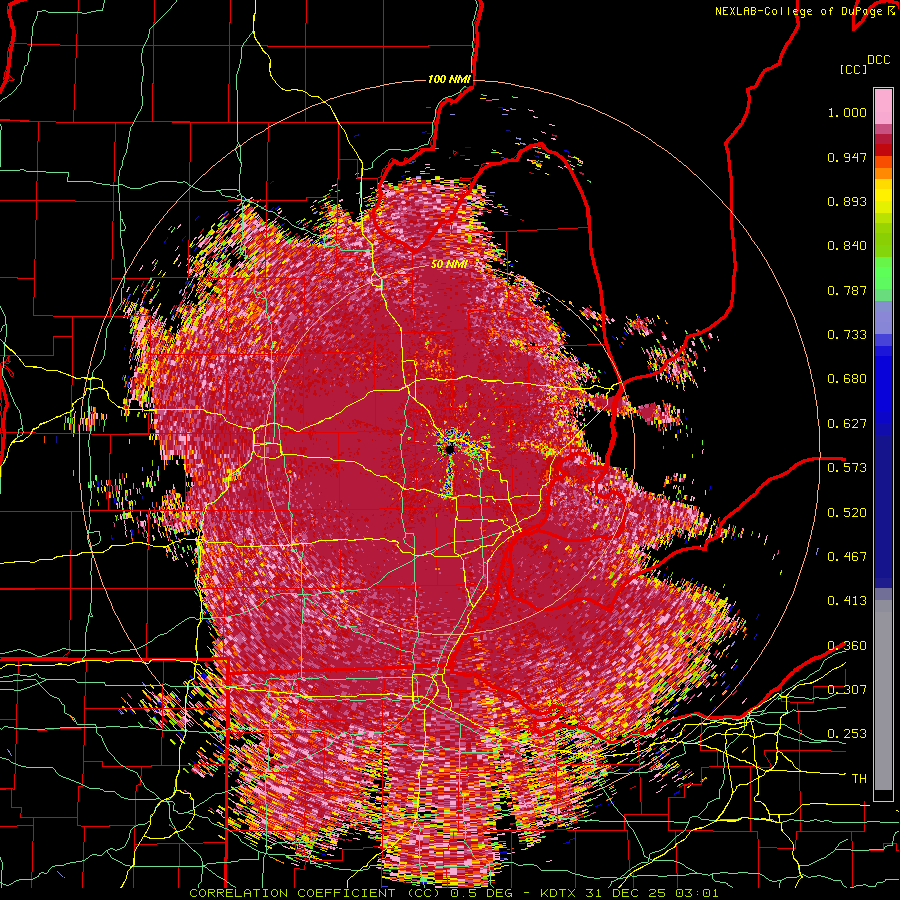Click the 0.467 scale value
900x900 pixels.
[x=847, y=556]
